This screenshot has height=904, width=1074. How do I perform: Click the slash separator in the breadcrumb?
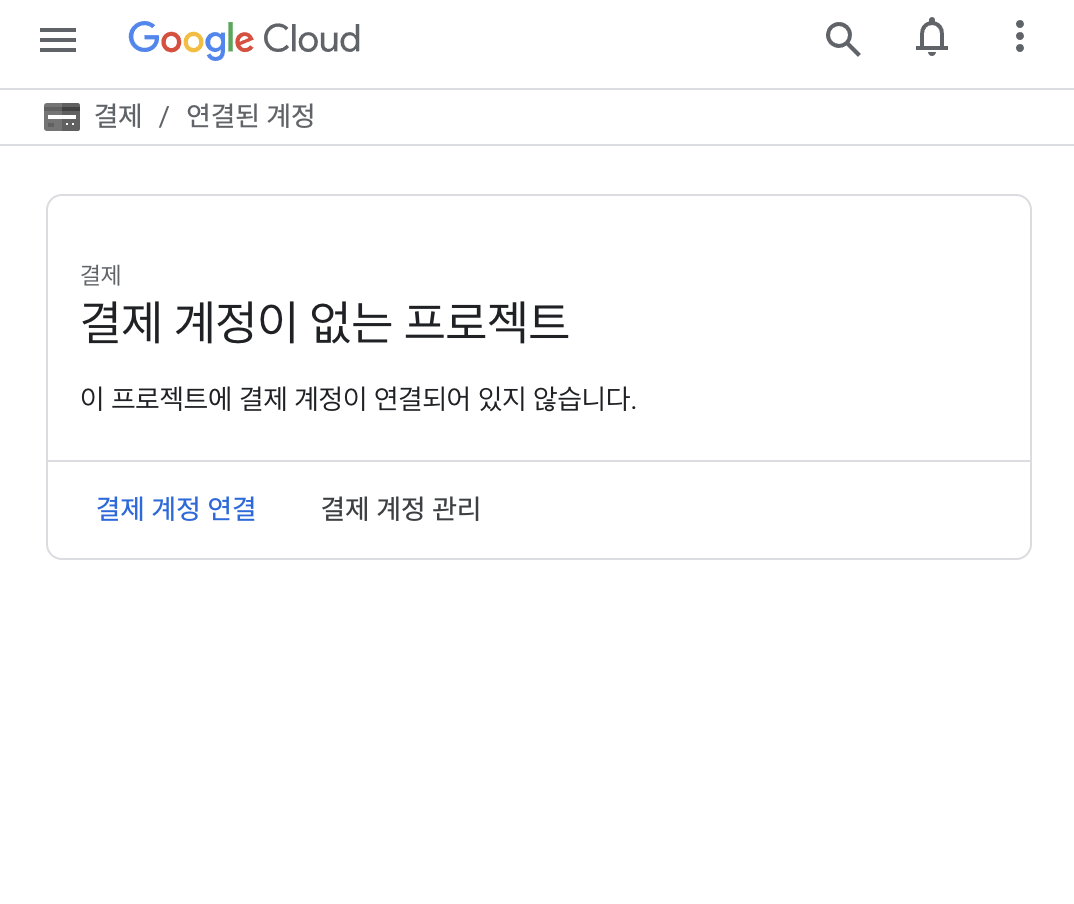(x=164, y=116)
